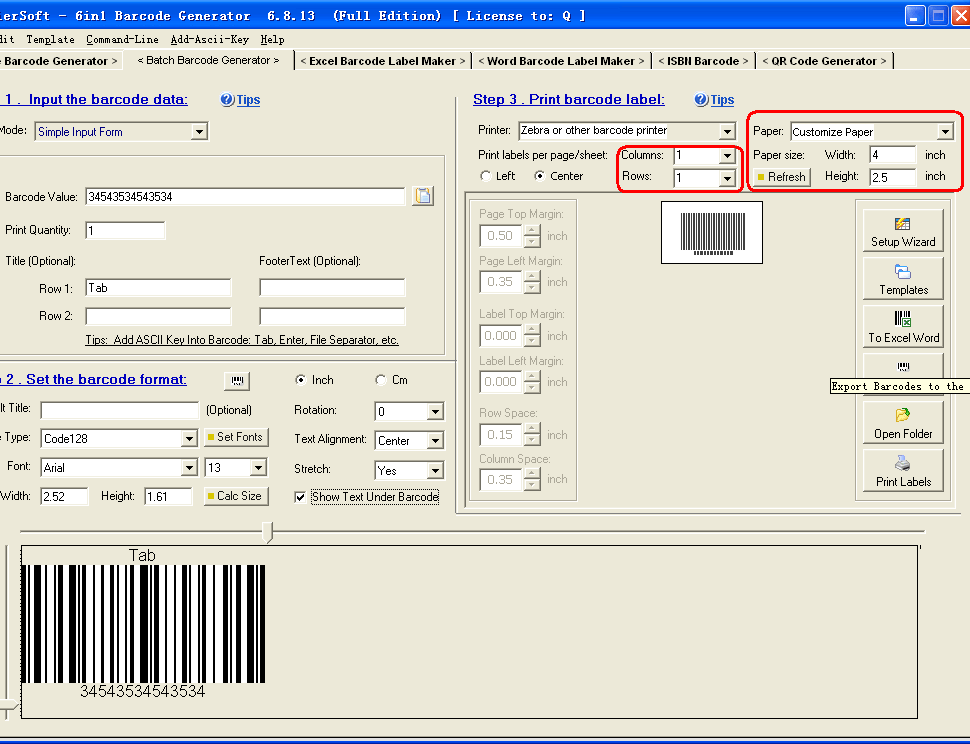Click the Refresh button beside Paper size
The height and width of the screenshot is (744, 970).
(780, 177)
